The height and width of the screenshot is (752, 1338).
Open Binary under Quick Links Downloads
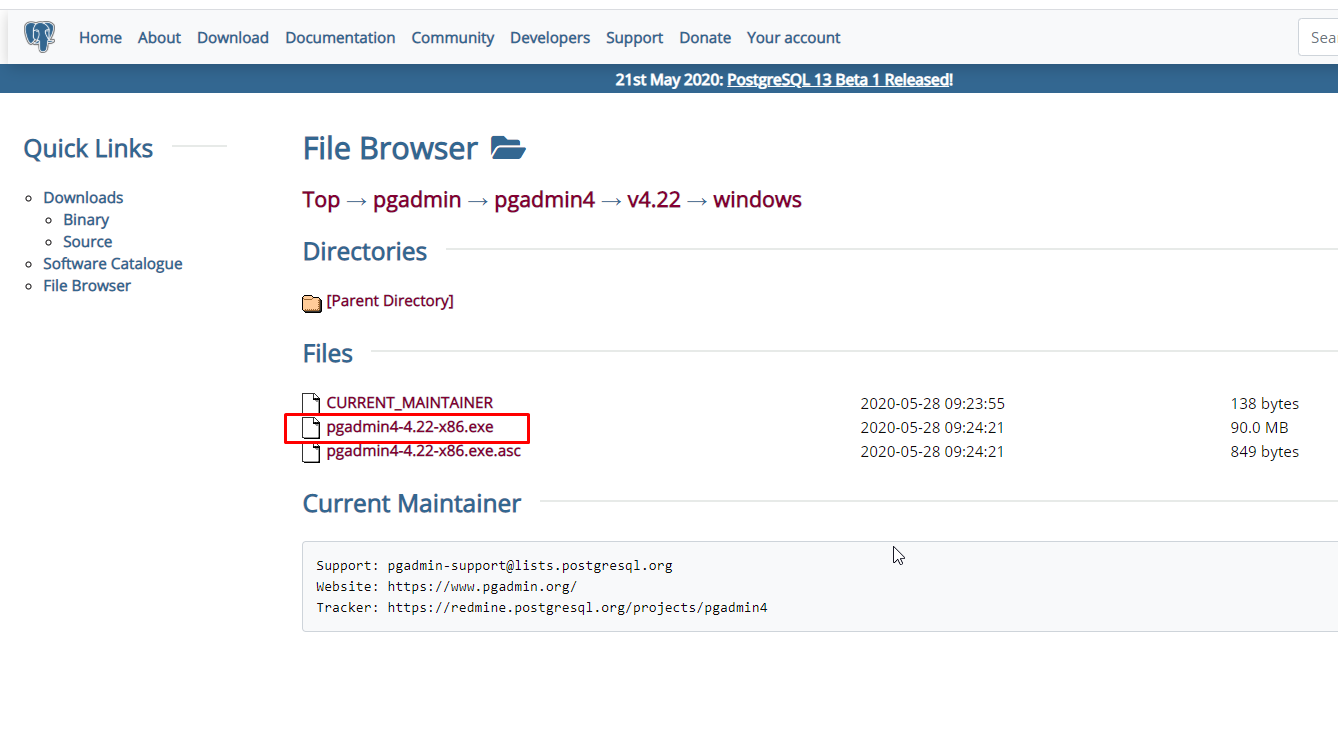[86, 220]
